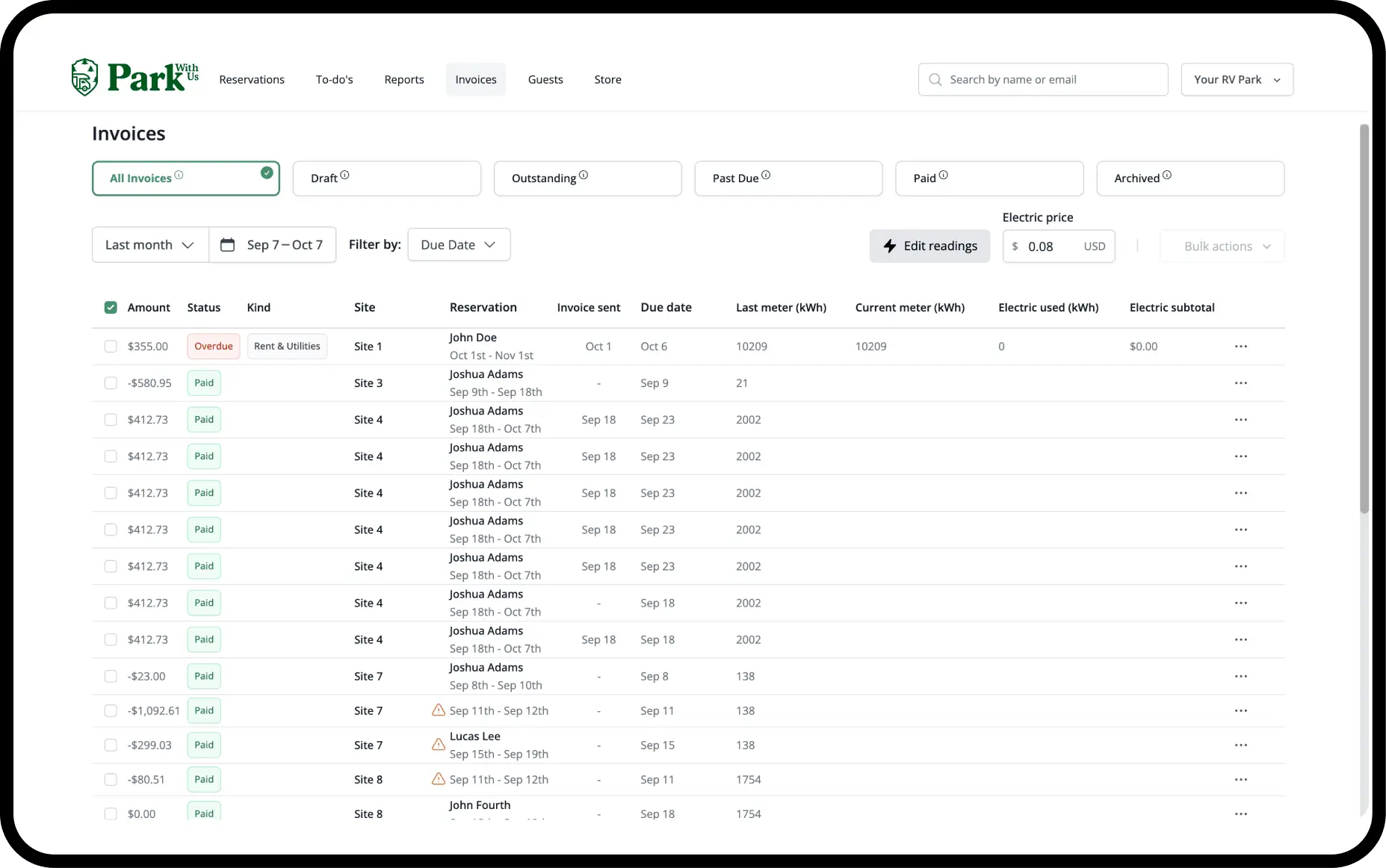The width and height of the screenshot is (1386, 868).
Task: Open more options for -$580.95 invoice
Action: (1241, 383)
